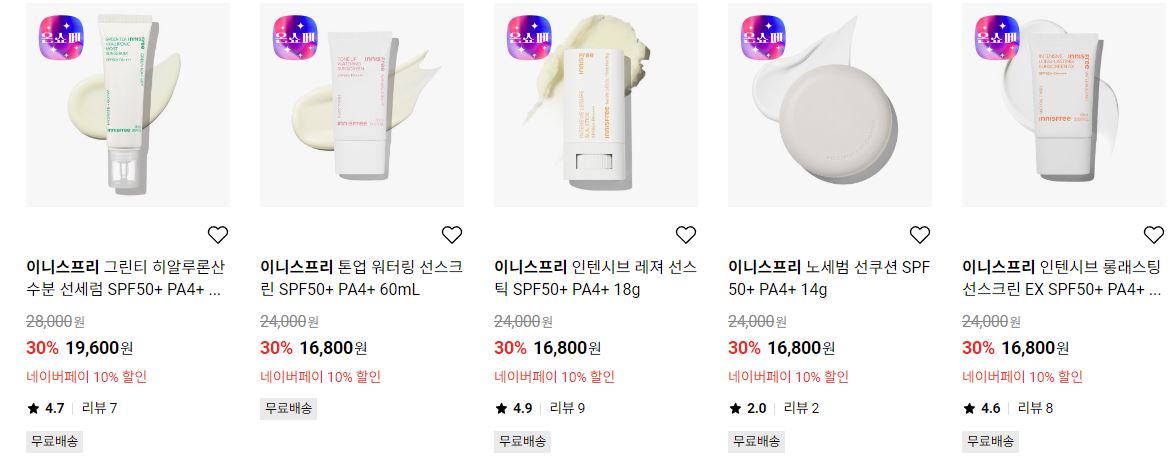
Task: Open 이니스프리 인텐시브 롱래스팅 선스크린 EX link
Action: (x=1062, y=278)
